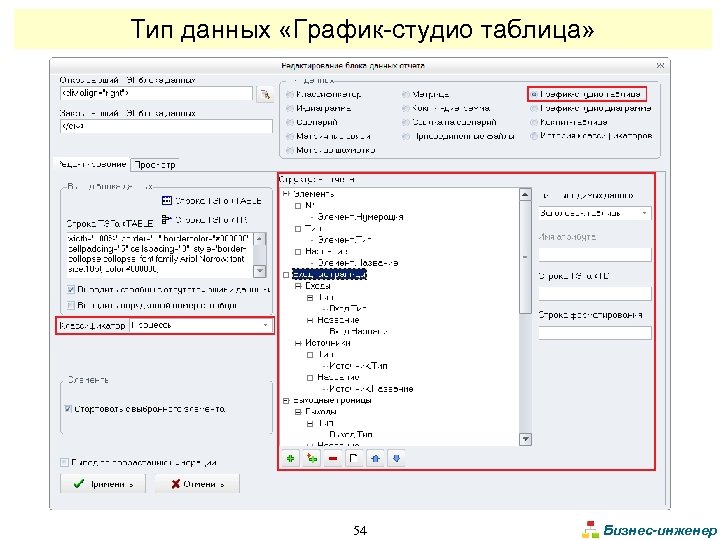
Task: Click the green plus add-element icon
Action: click(291, 458)
